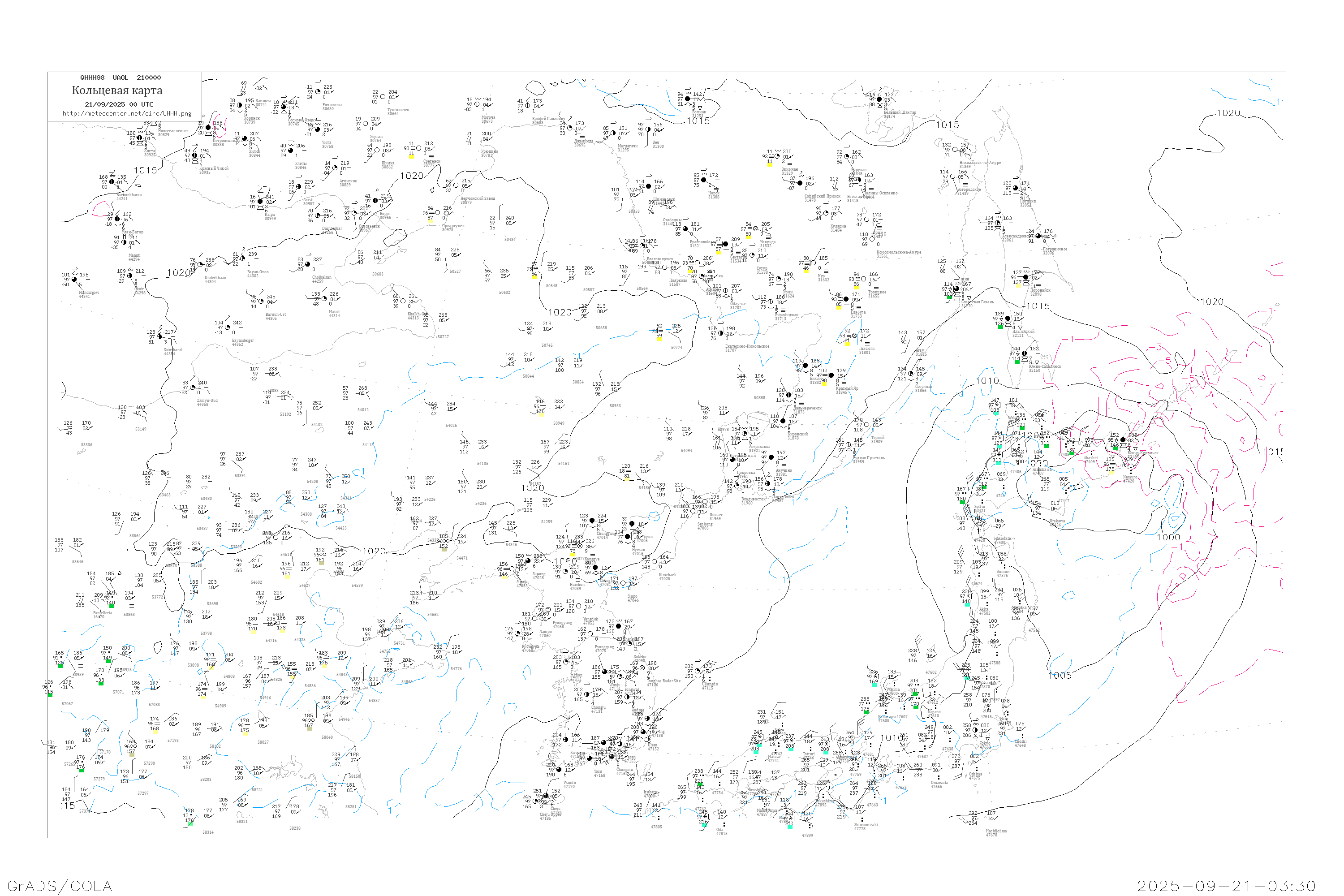Click the Ullungdo 47115 station label
The width and height of the screenshot is (1344, 896).
click(710, 686)
